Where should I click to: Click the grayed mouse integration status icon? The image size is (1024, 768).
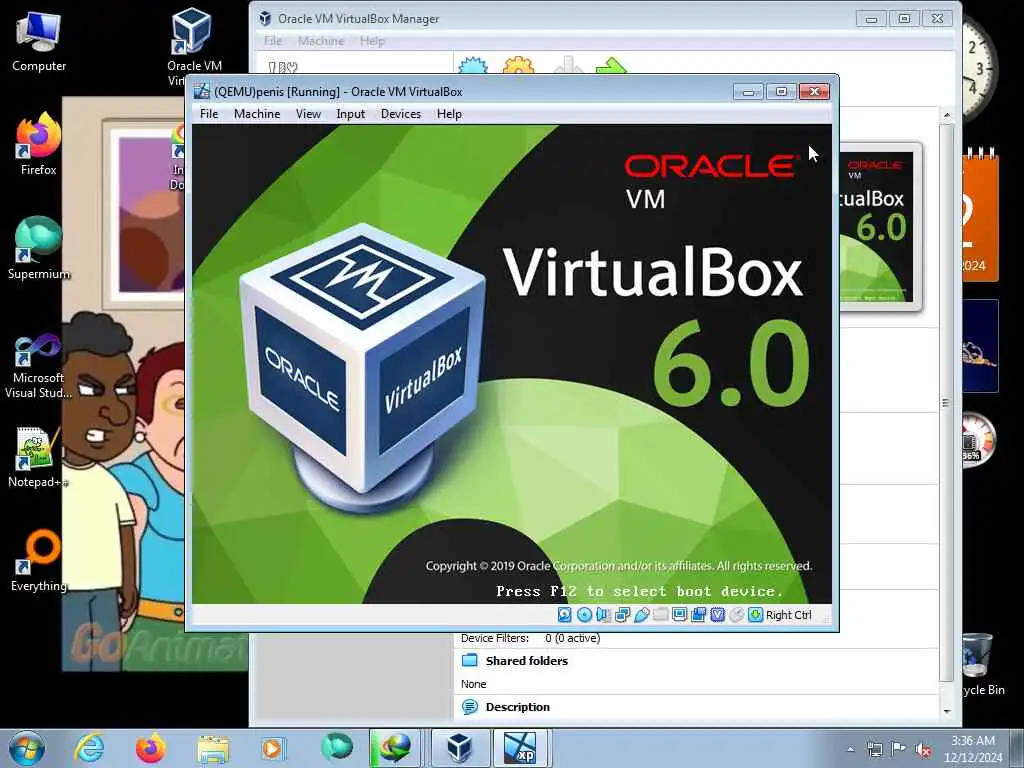(736, 615)
